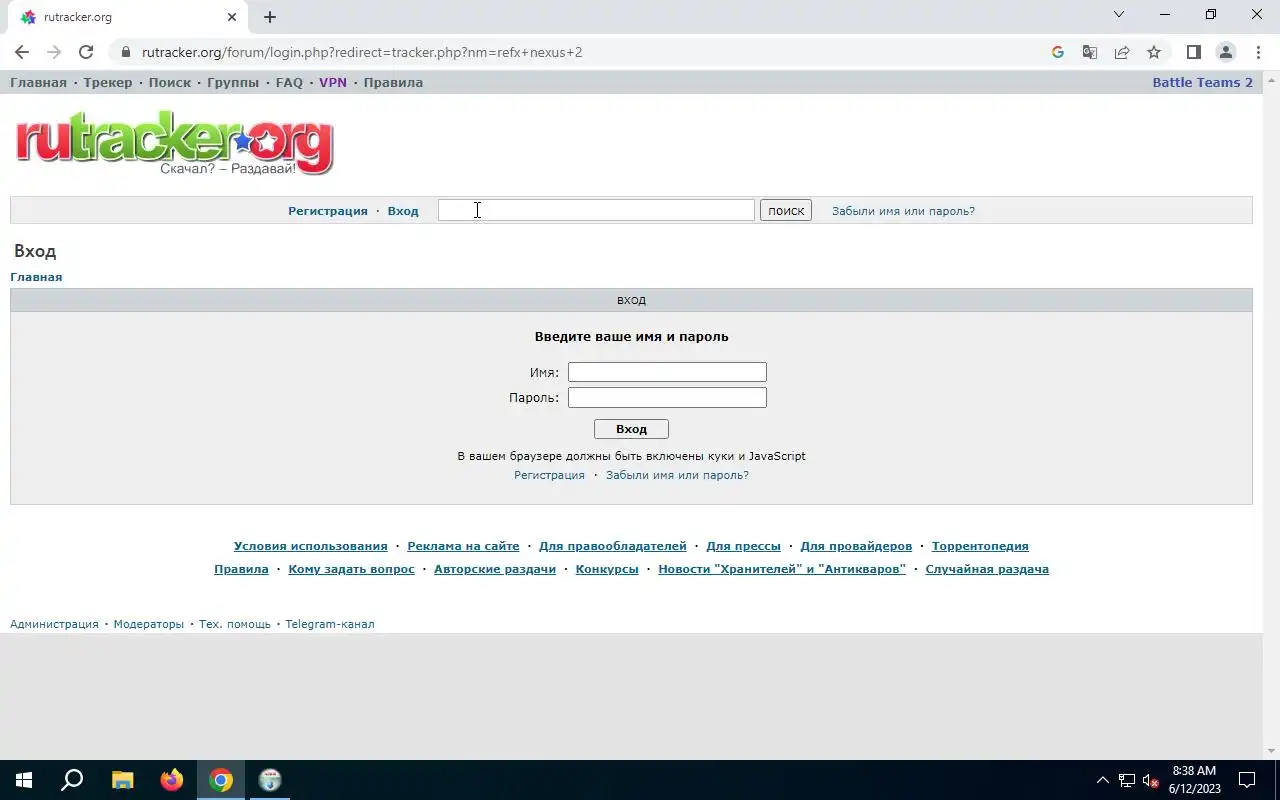The image size is (1280, 800).
Task: Open a new browser tab
Action: 270,17
